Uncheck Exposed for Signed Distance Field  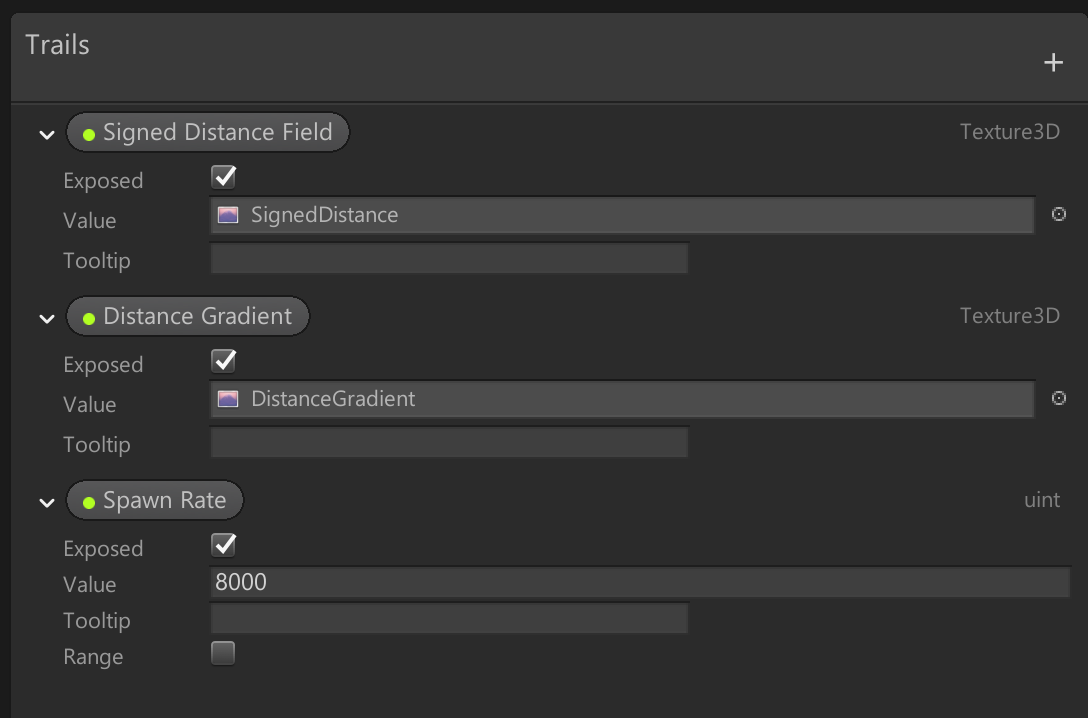pyautogui.click(x=224, y=178)
